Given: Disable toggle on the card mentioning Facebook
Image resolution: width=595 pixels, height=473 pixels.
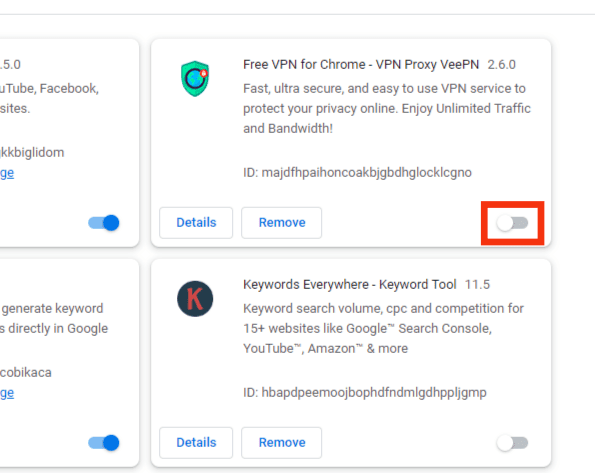Looking at the screenshot, I should tap(104, 223).
